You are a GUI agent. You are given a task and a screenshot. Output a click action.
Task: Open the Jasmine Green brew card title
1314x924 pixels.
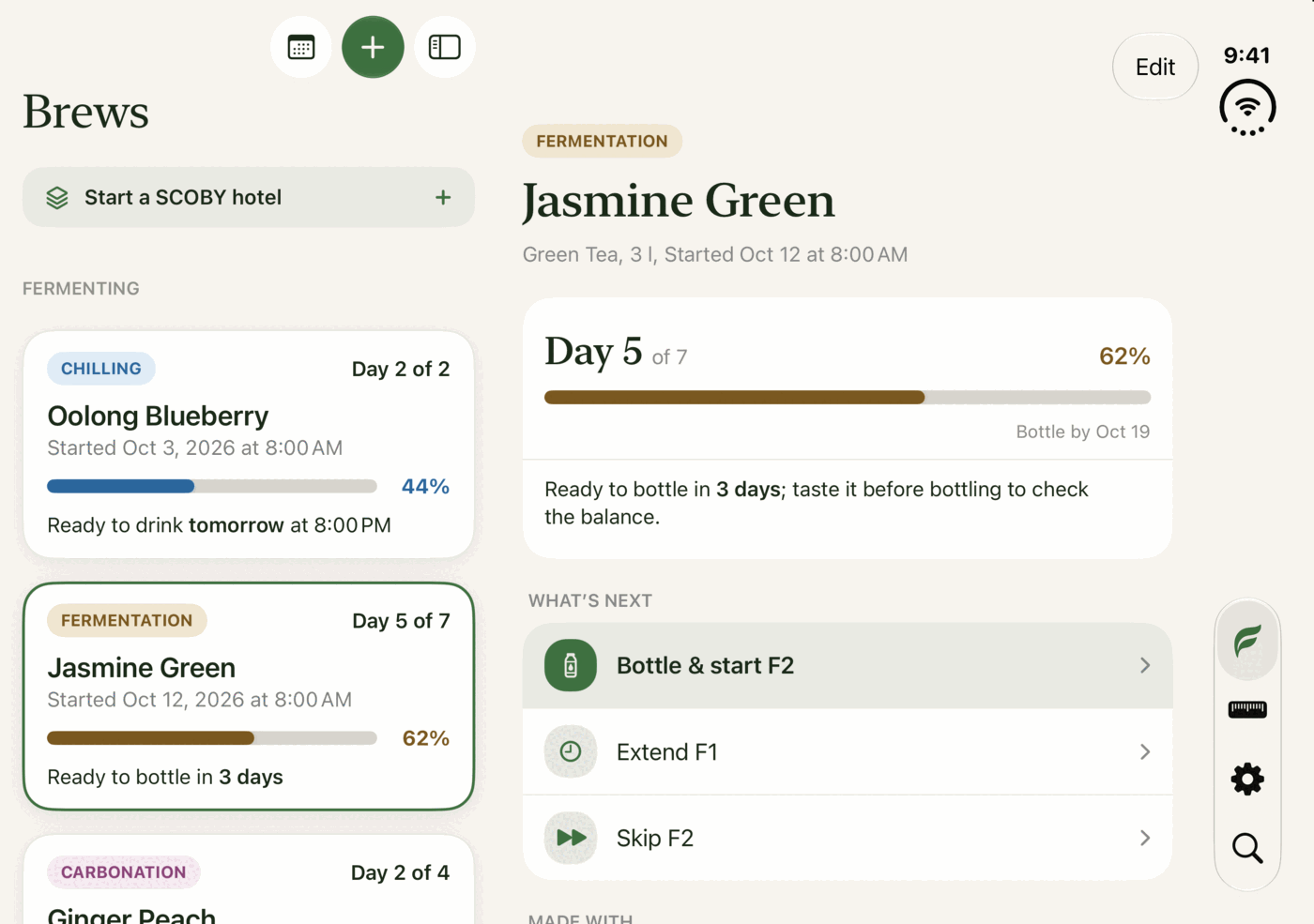[142, 668]
